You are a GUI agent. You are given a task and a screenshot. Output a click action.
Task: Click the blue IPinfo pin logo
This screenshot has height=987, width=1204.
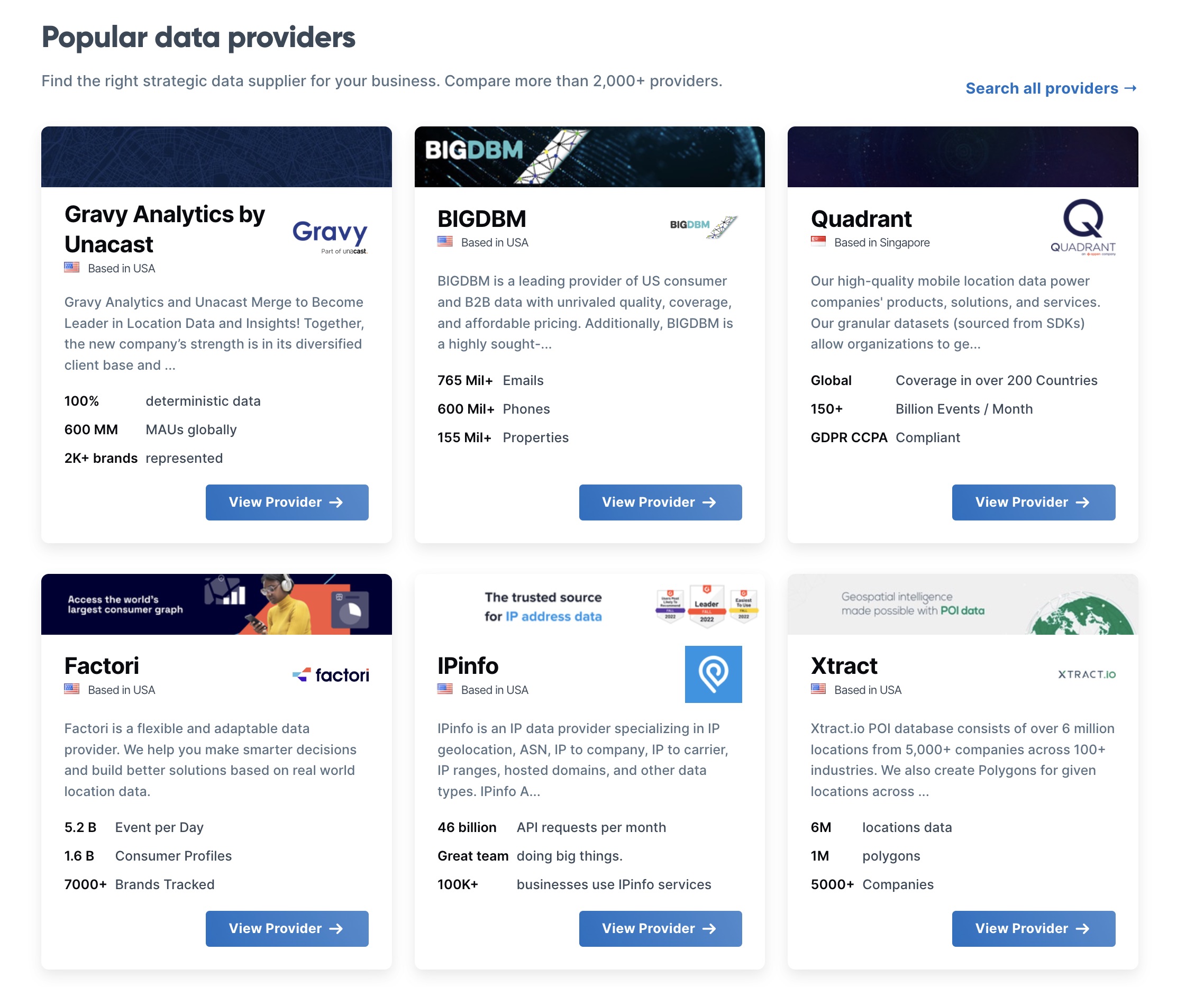[x=714, y=674]
